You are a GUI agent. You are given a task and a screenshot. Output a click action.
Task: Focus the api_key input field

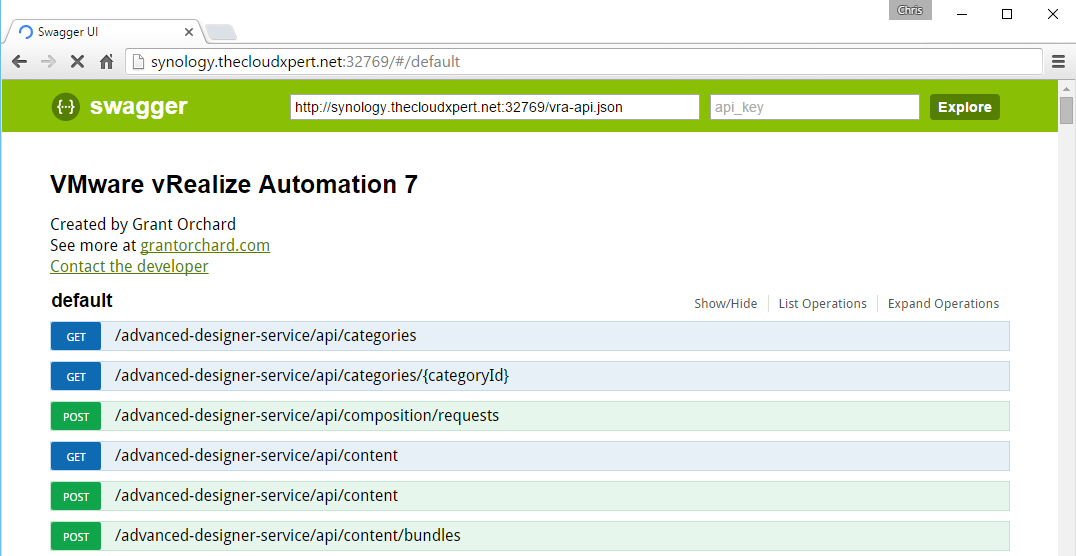pos(814,107)
